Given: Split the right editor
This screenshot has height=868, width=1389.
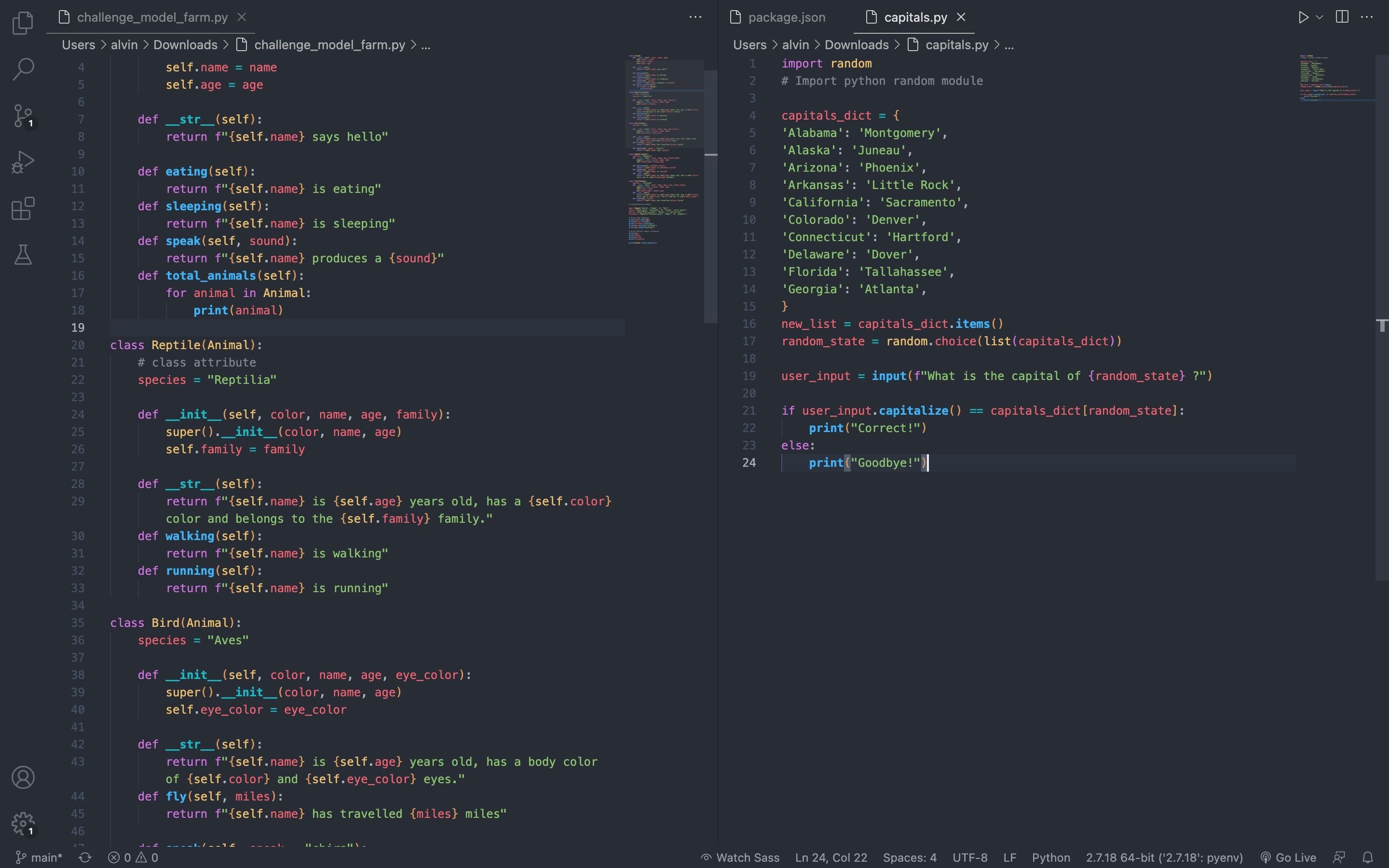Looking at the screenshot, I should [1342, 17].
